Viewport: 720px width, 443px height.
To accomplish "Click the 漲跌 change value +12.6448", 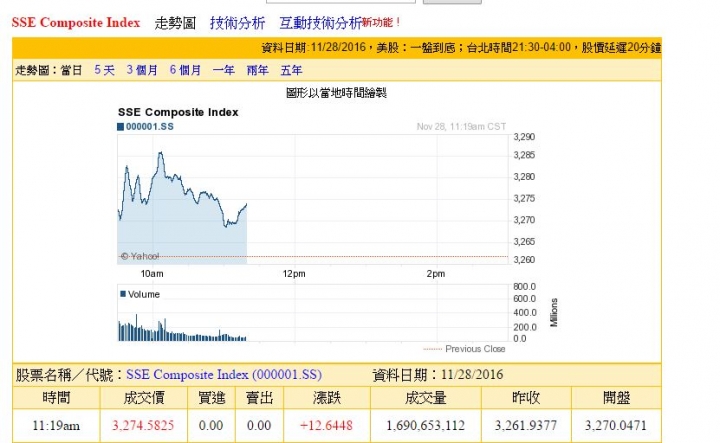I will pos(327,425).
